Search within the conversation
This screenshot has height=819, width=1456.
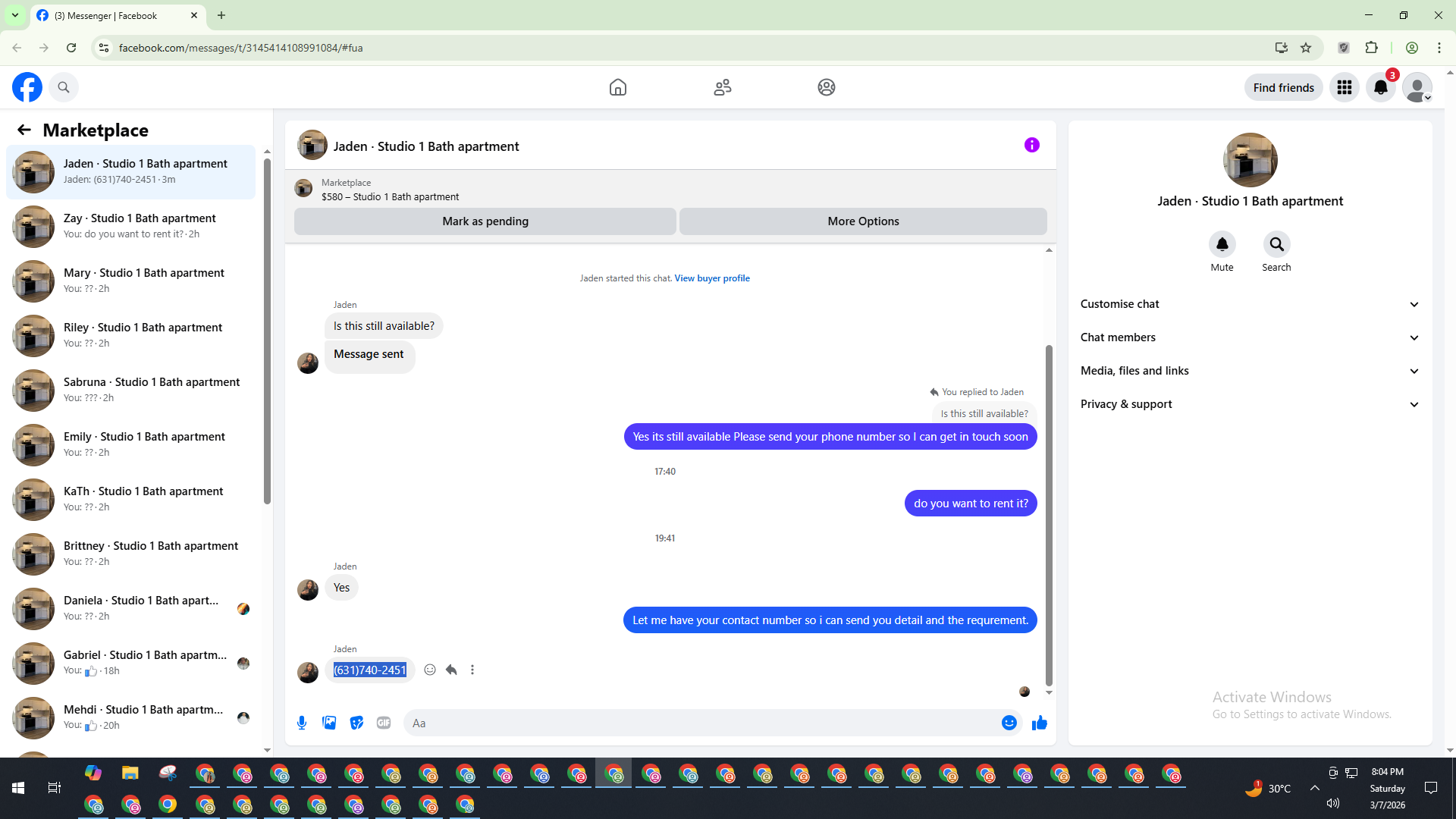[x=1277, y=244]
